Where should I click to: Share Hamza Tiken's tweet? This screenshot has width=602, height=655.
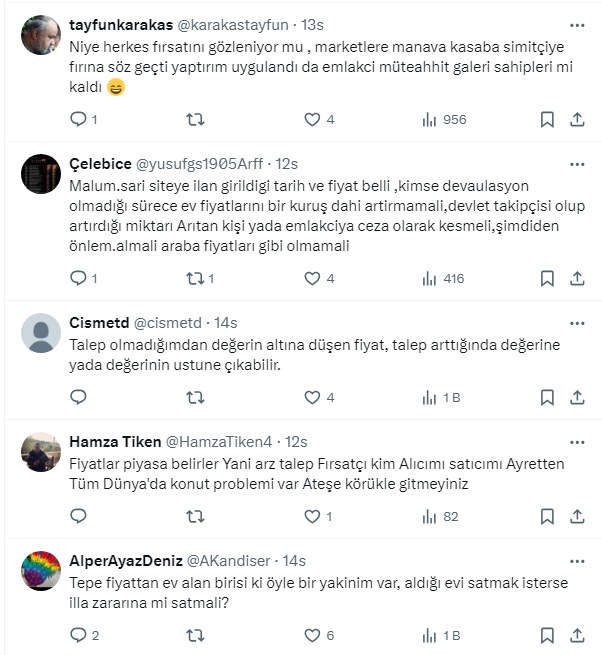(x=577, y=516)
